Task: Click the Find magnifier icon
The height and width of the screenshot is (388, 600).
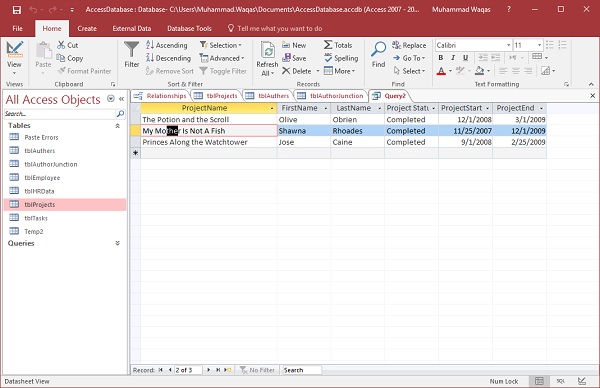Action: (378, 49)
